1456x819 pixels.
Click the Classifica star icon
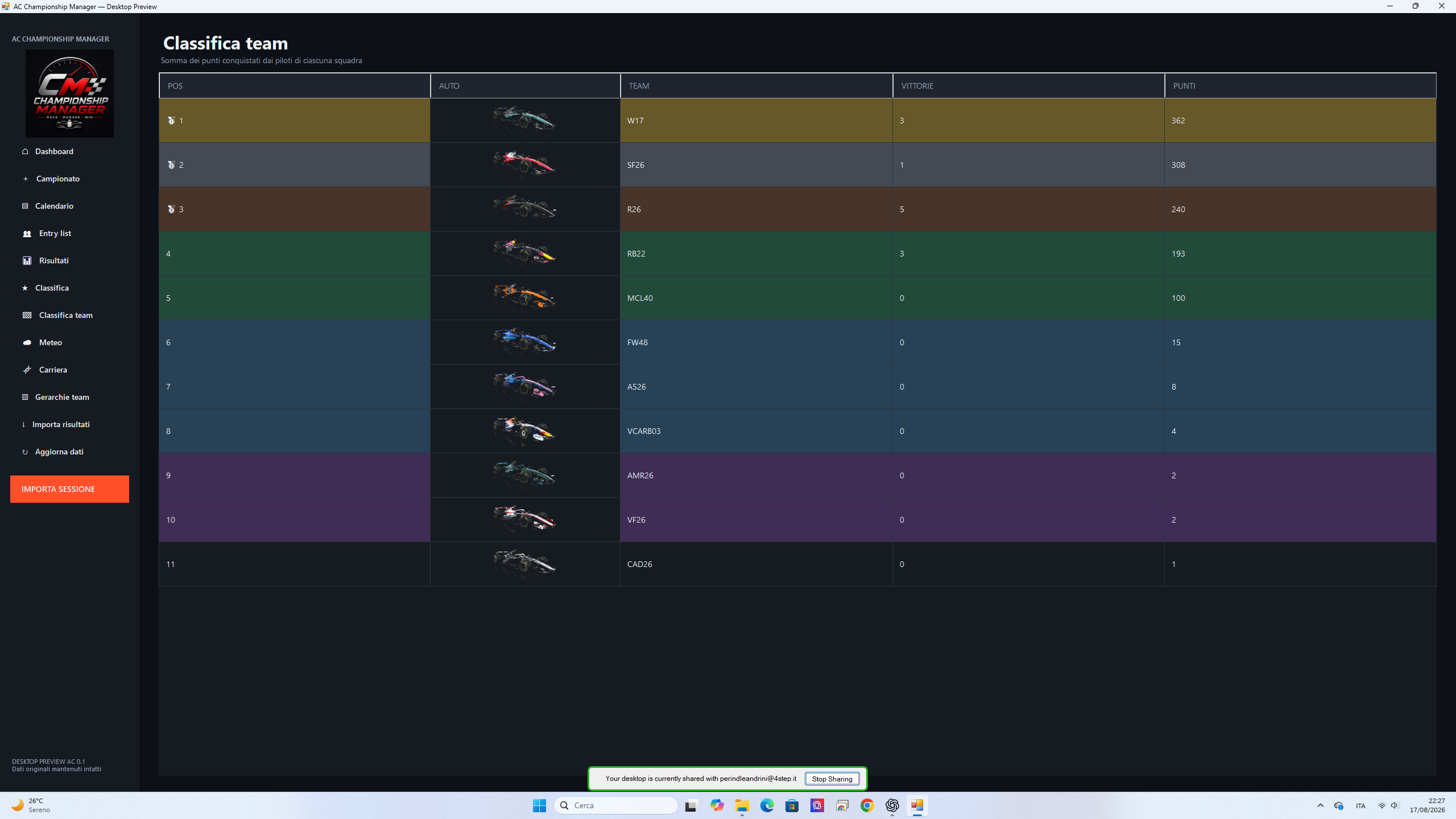[x=25, y=288]
